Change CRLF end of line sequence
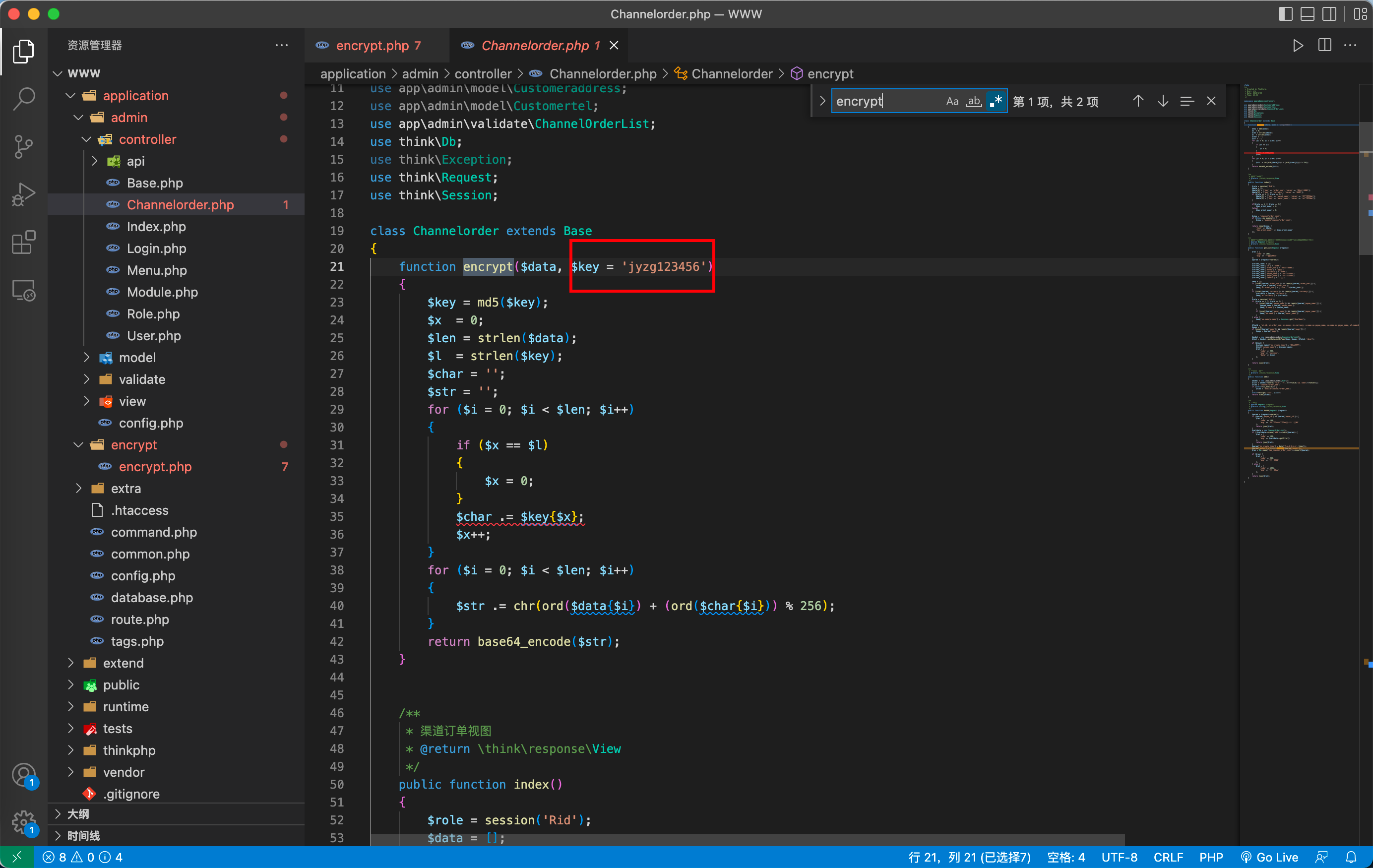The height and width of the screenshot is (868, 1373). 1168,857
